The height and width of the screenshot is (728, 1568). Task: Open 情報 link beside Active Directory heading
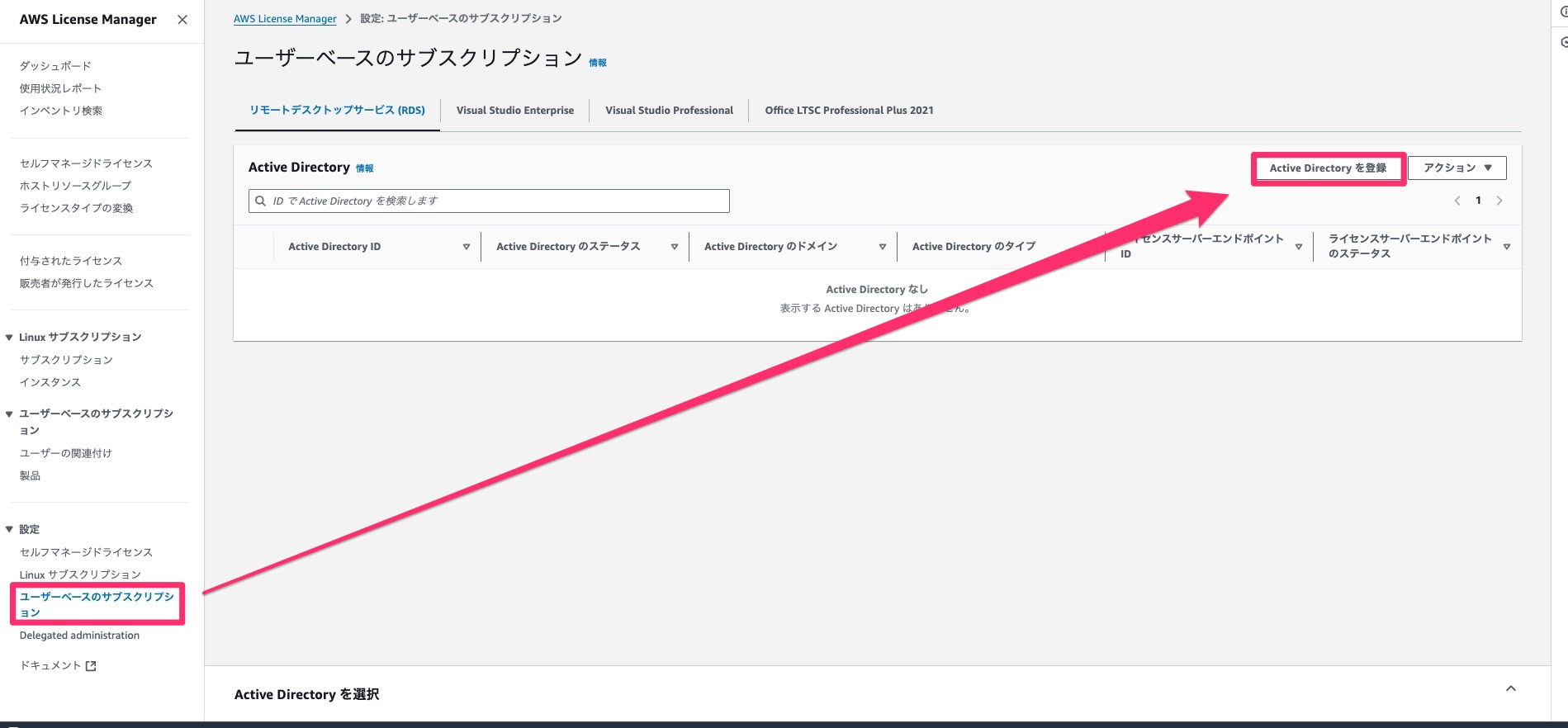tap(365, 168)
